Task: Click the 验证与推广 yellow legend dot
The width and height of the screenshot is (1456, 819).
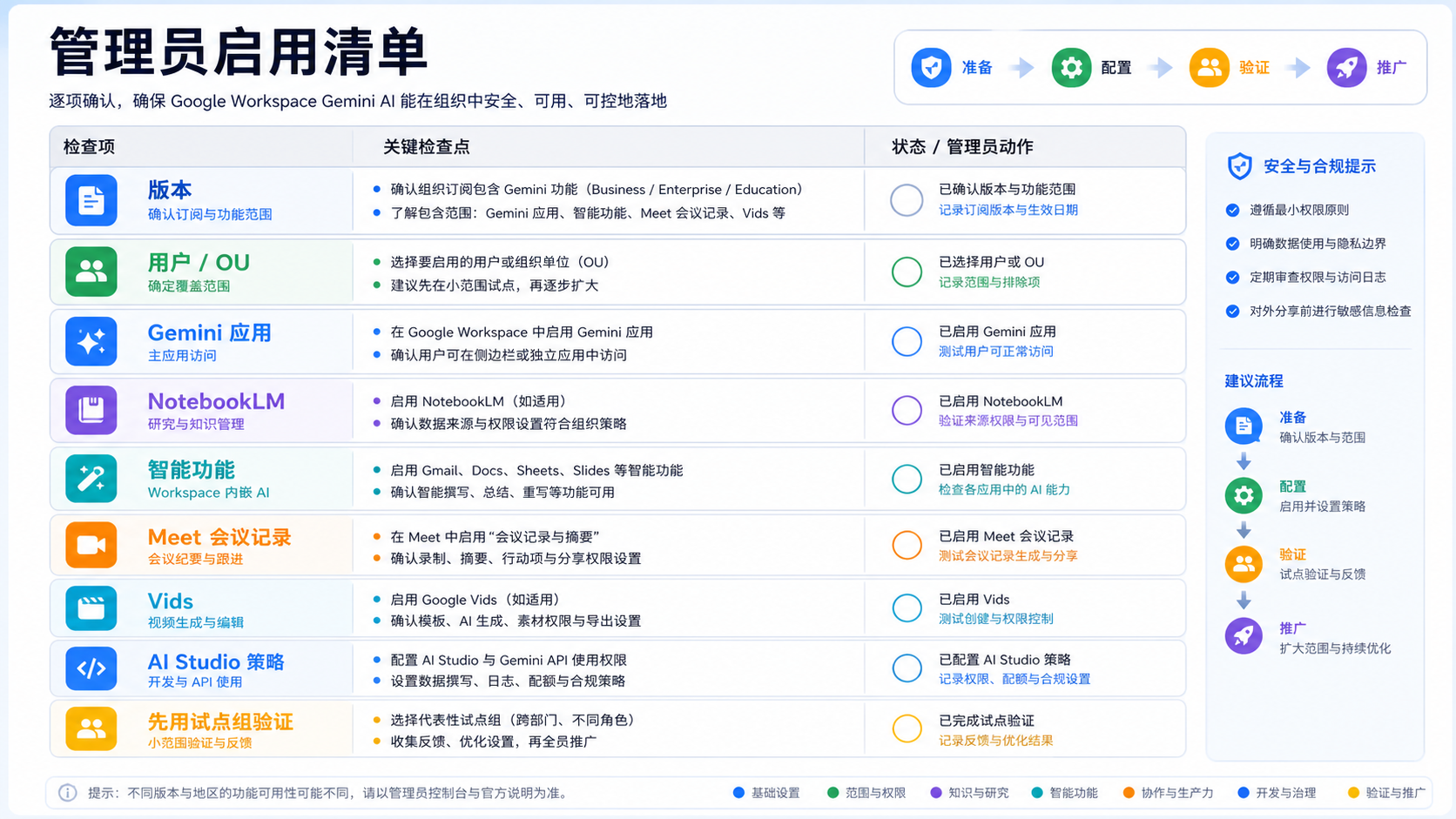Action: coord(1353,793)
